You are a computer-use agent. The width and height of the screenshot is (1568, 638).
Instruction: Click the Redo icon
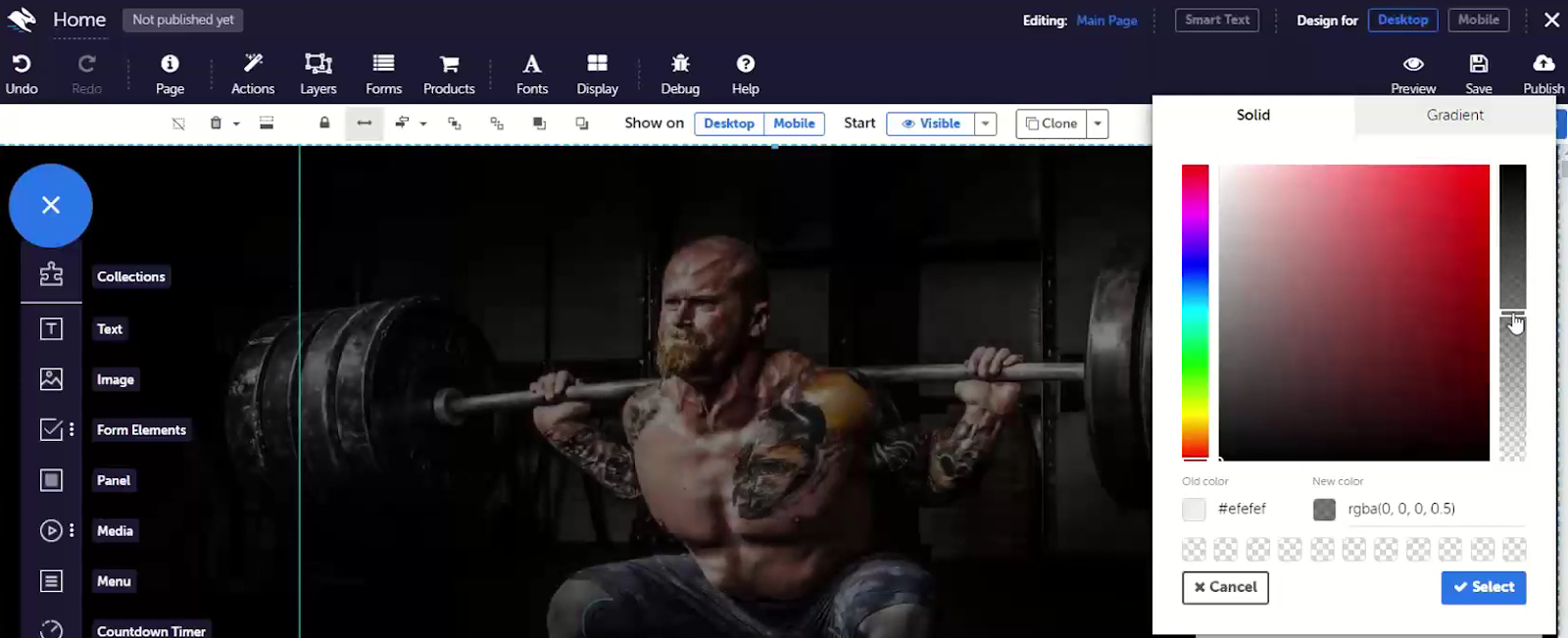[x=86, y=64]
